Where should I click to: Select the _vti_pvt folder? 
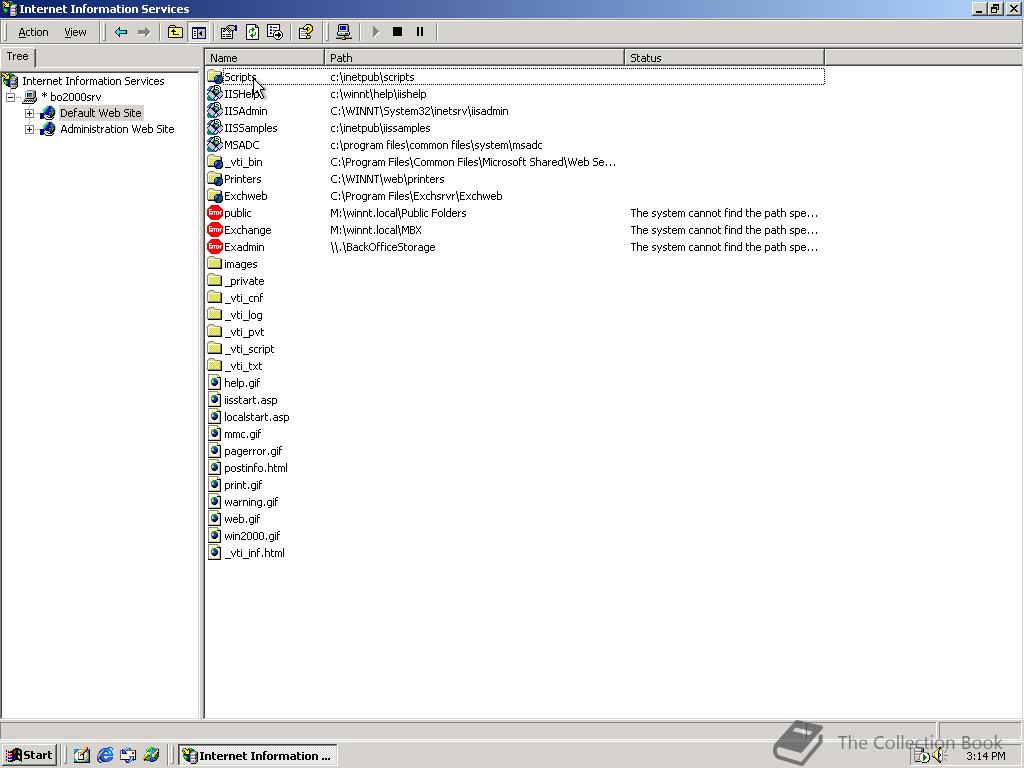236,332
